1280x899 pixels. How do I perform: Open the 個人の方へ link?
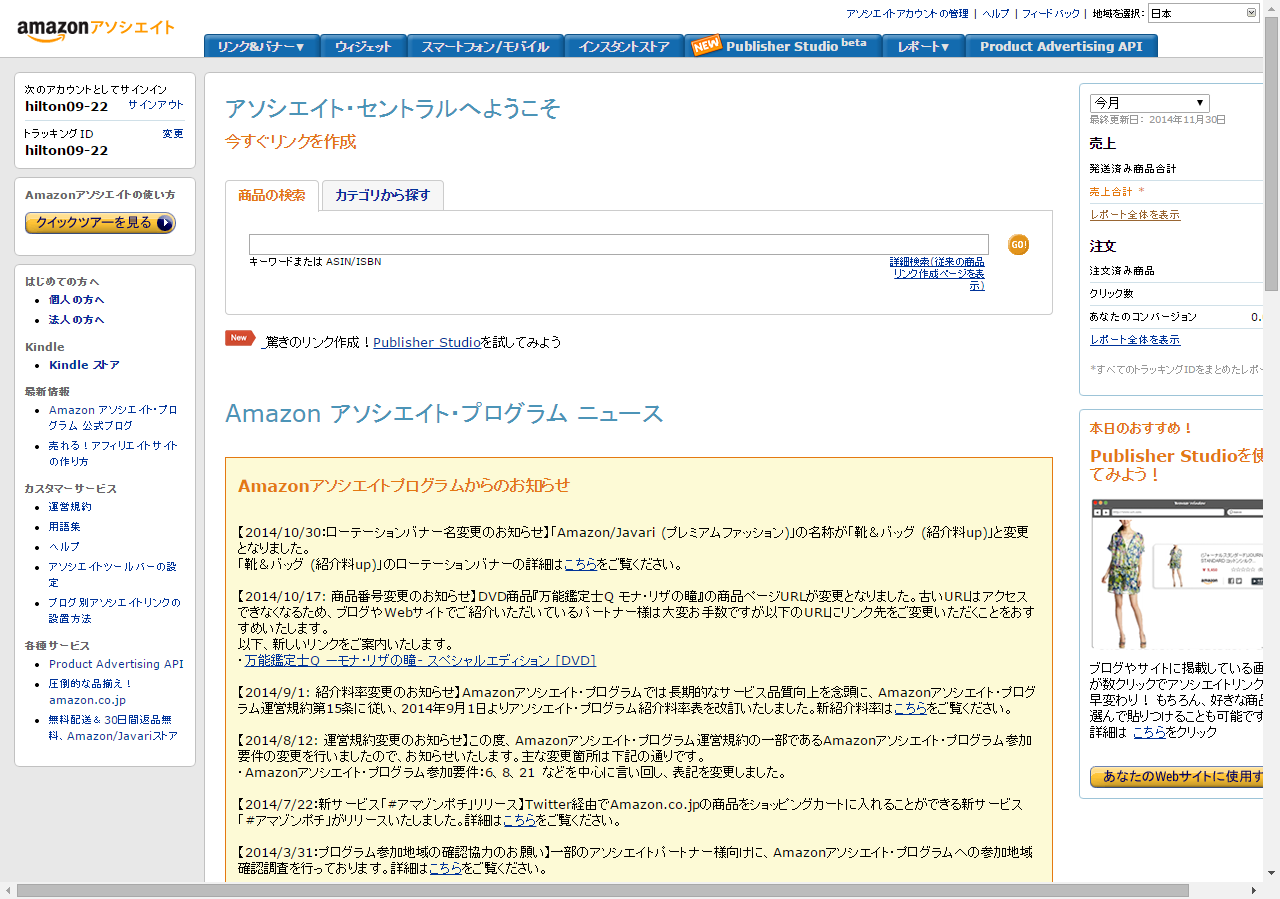[x=77, y=300]
